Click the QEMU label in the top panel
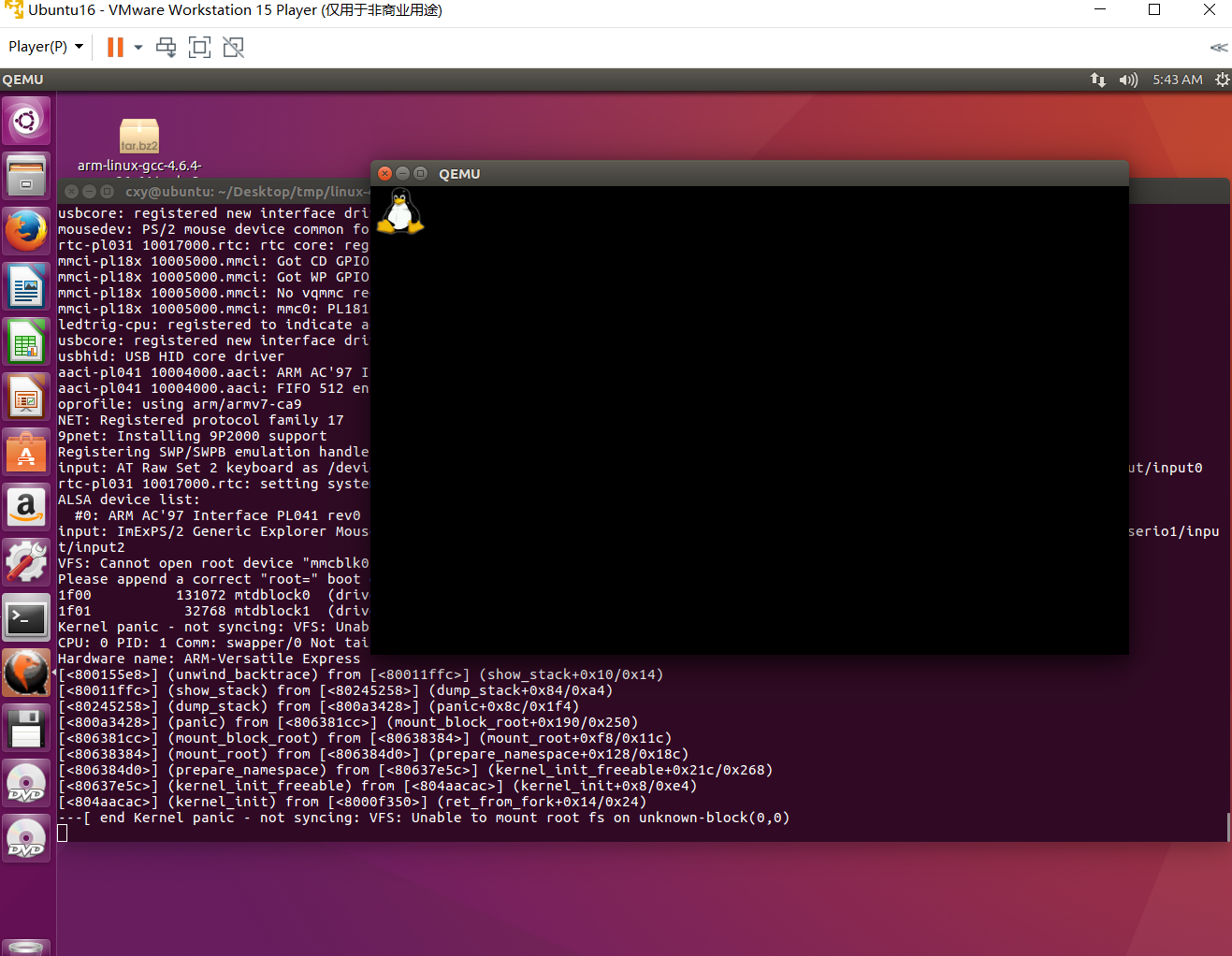 coord(22,80)
